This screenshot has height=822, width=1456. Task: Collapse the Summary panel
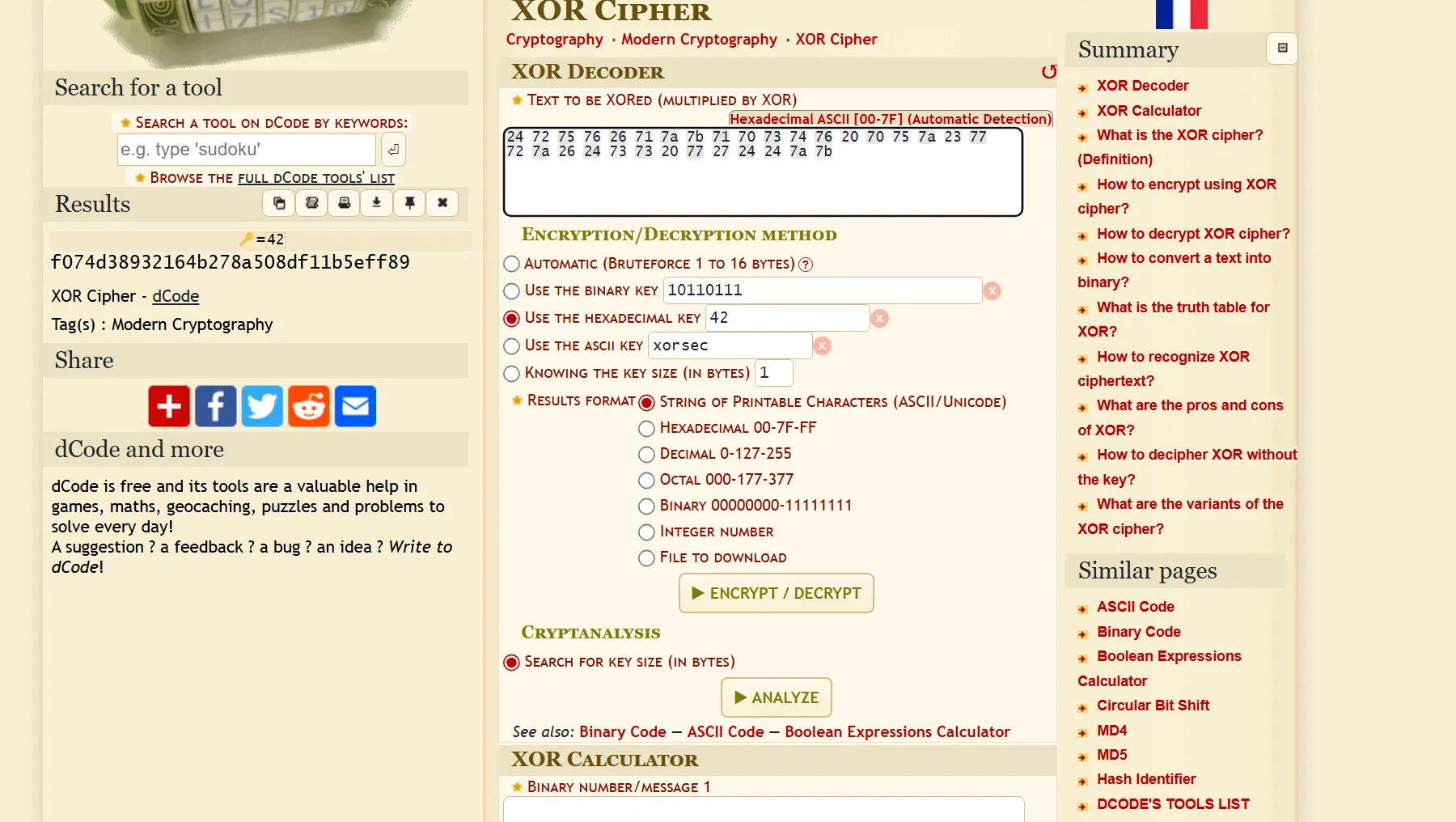[x=1281, y=49]
